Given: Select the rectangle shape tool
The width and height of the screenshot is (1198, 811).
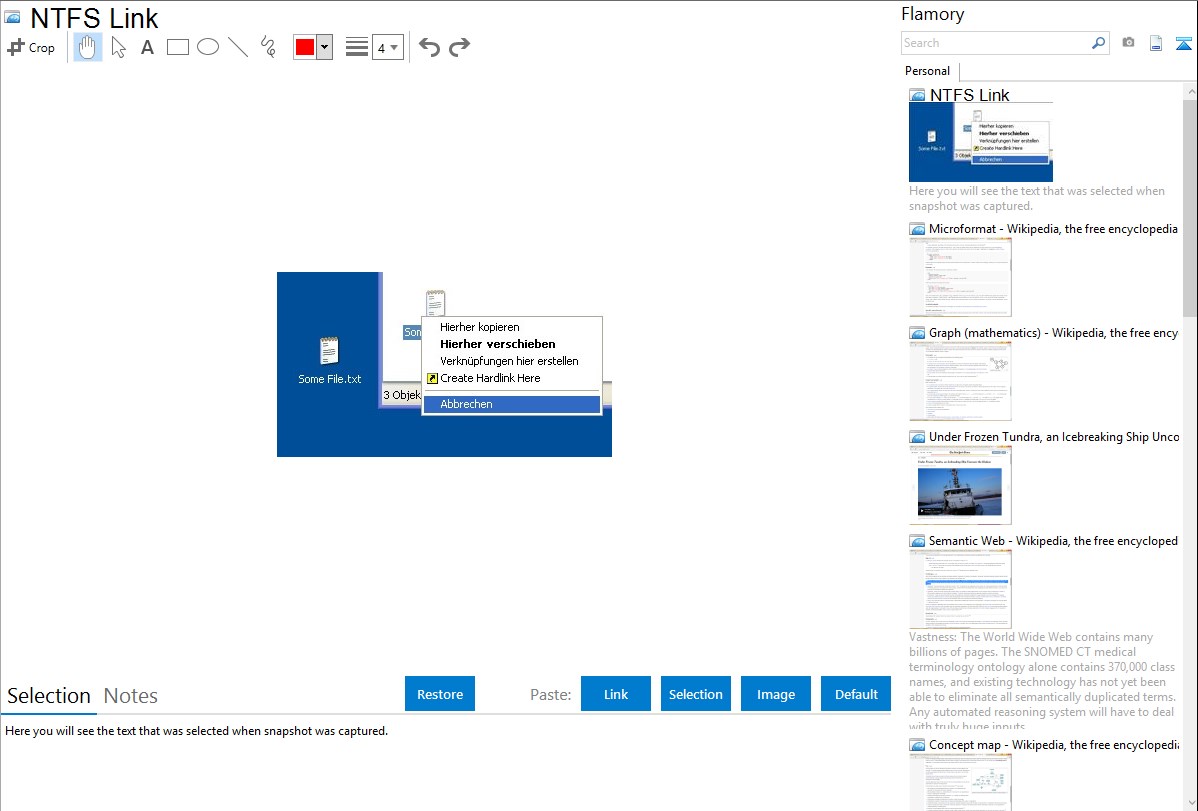Looking at the screenshot, I should point(177,47).
